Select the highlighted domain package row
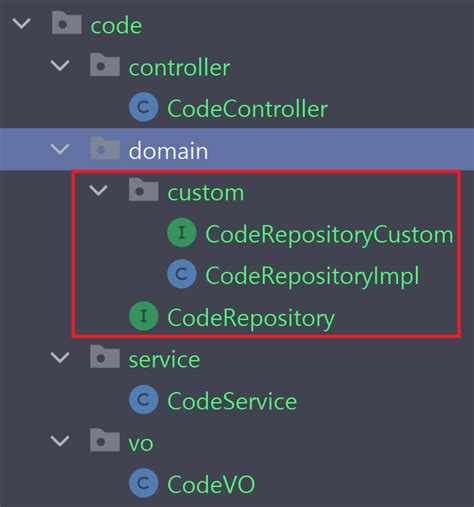 point(237,149)
